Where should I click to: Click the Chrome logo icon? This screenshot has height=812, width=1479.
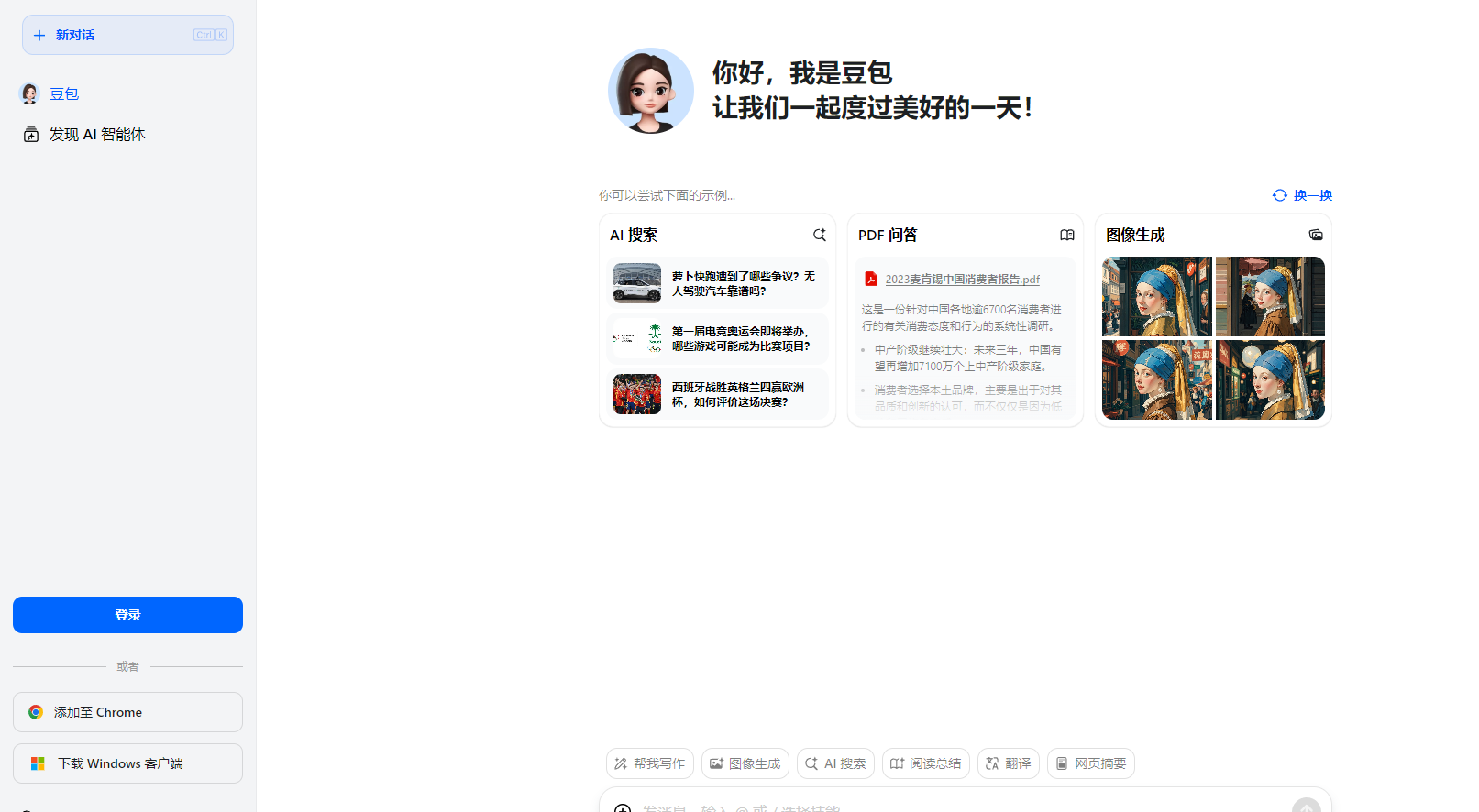tap(36, 712)
